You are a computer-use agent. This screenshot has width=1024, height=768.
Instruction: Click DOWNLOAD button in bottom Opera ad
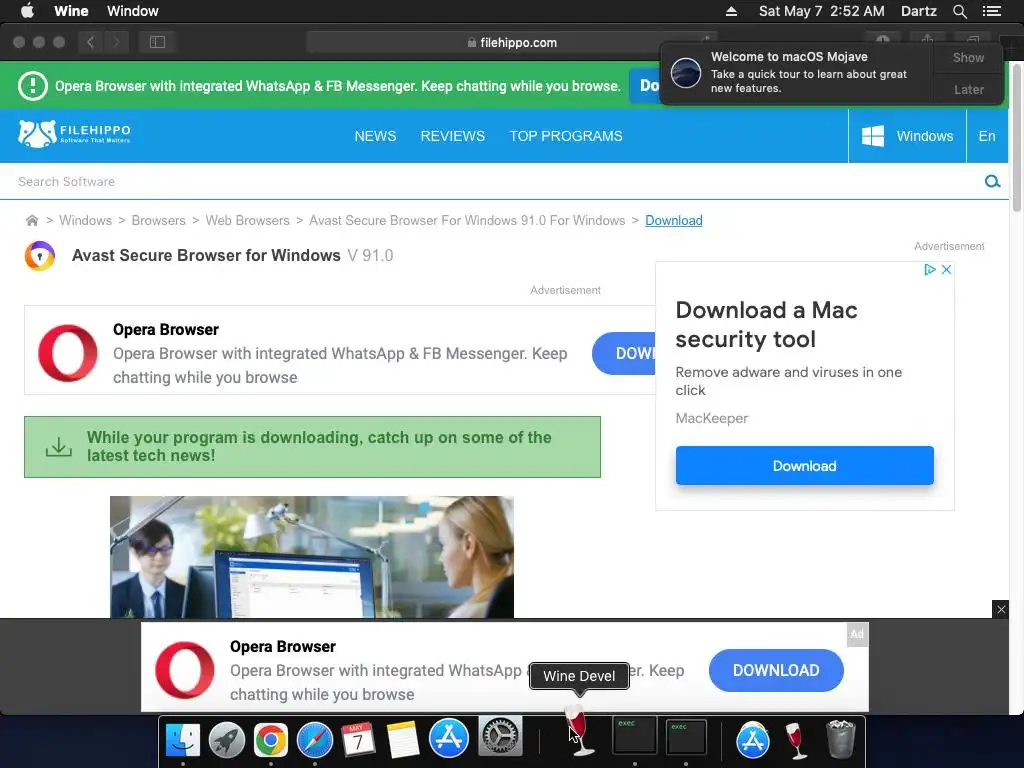(776, 670)
